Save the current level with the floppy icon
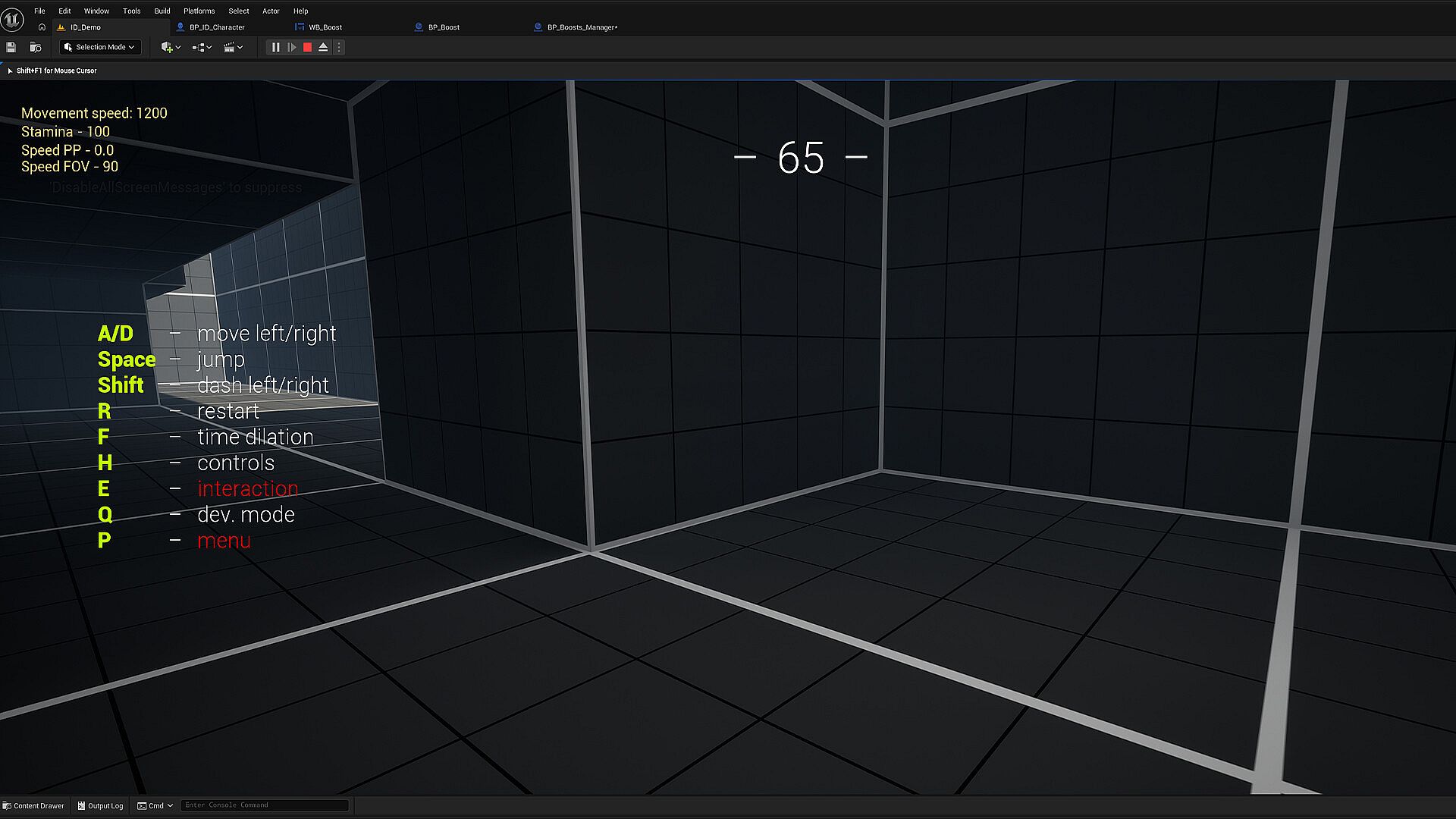This screenshot has height=819, width=1456. [11, 47]
